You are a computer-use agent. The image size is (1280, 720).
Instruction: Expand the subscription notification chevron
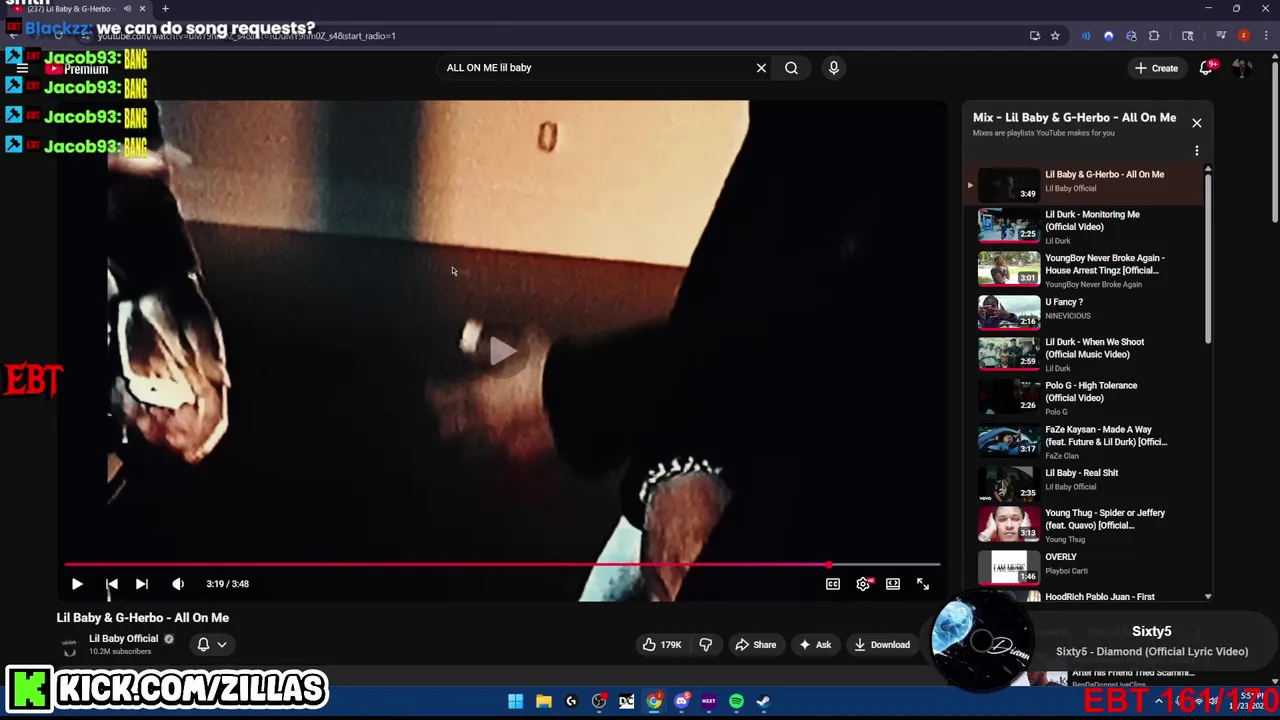tap(222, 645)
